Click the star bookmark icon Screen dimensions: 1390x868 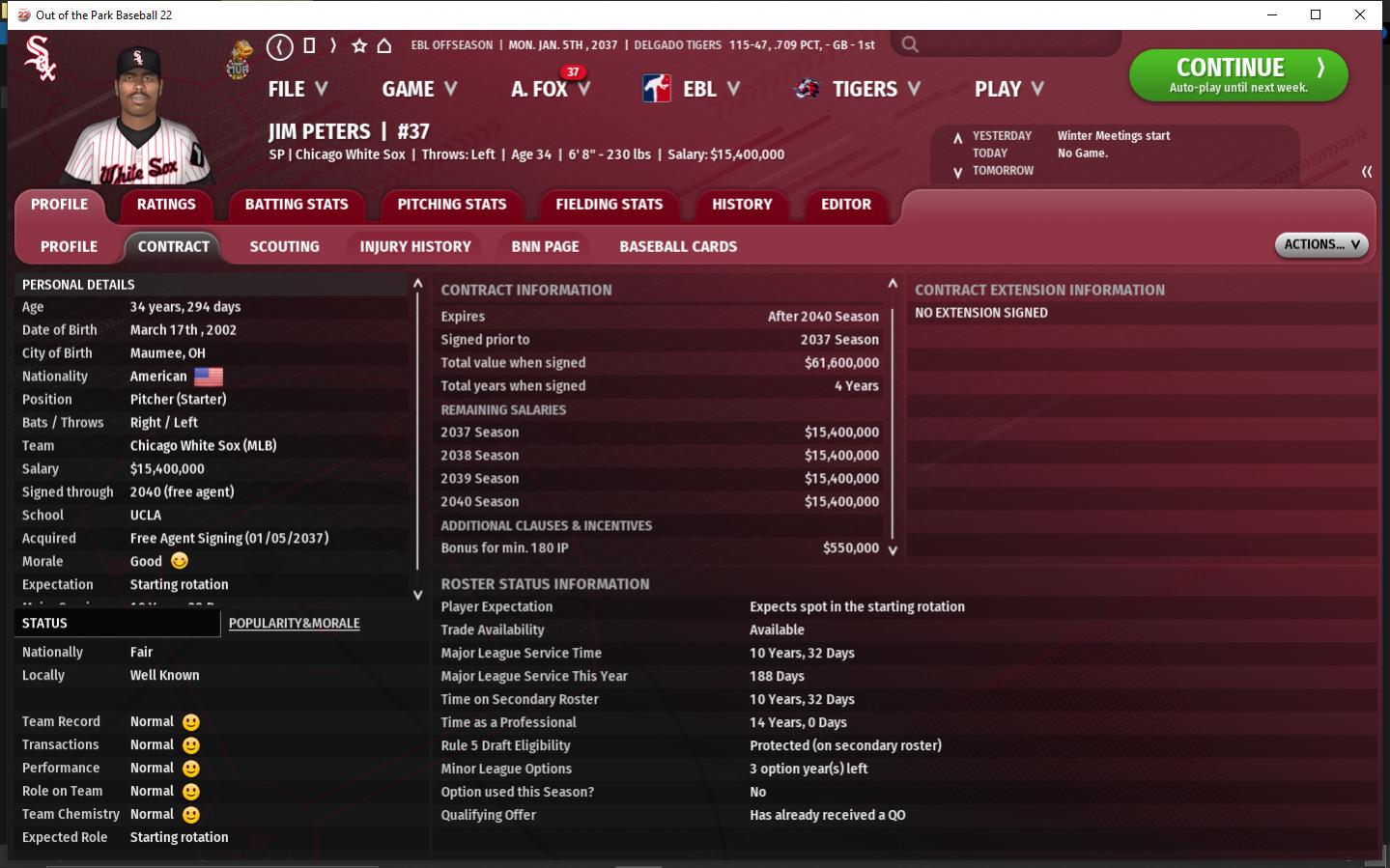coord(359,46)
